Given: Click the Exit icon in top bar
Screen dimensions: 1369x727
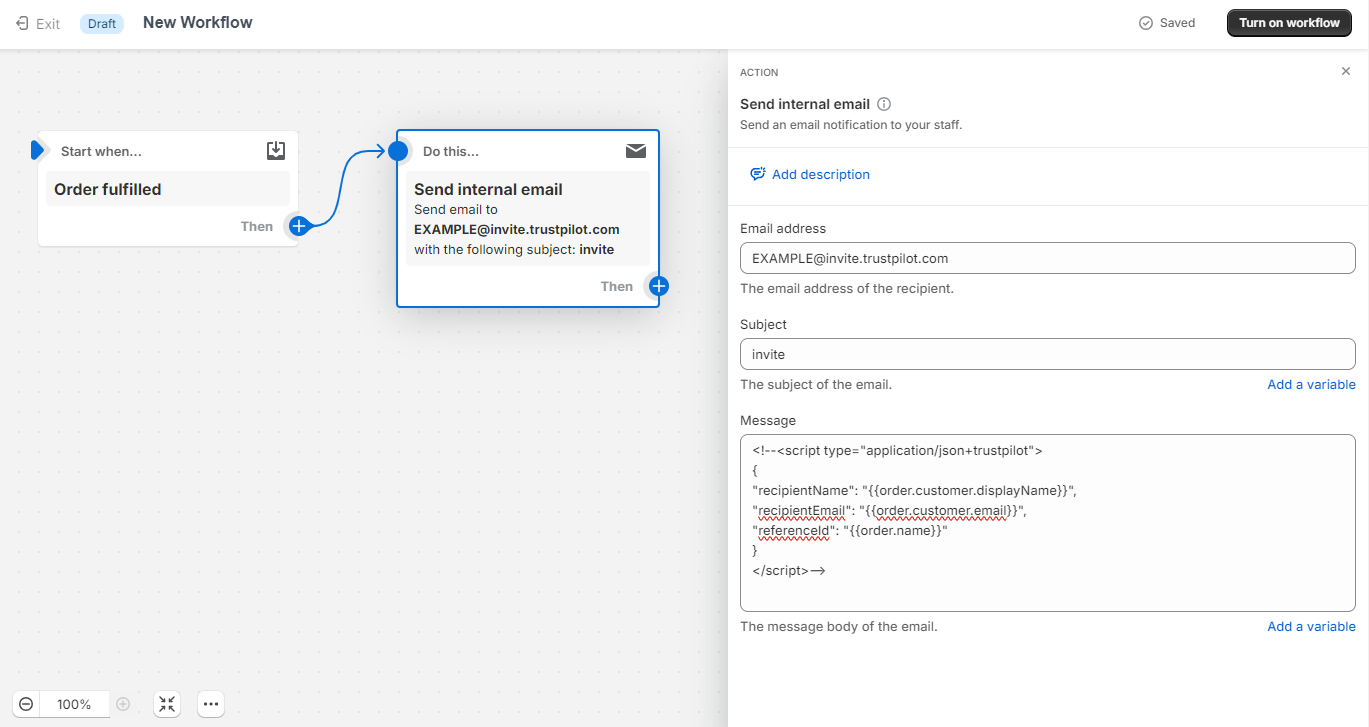Looking at the screenshot, I should (22, 23).
